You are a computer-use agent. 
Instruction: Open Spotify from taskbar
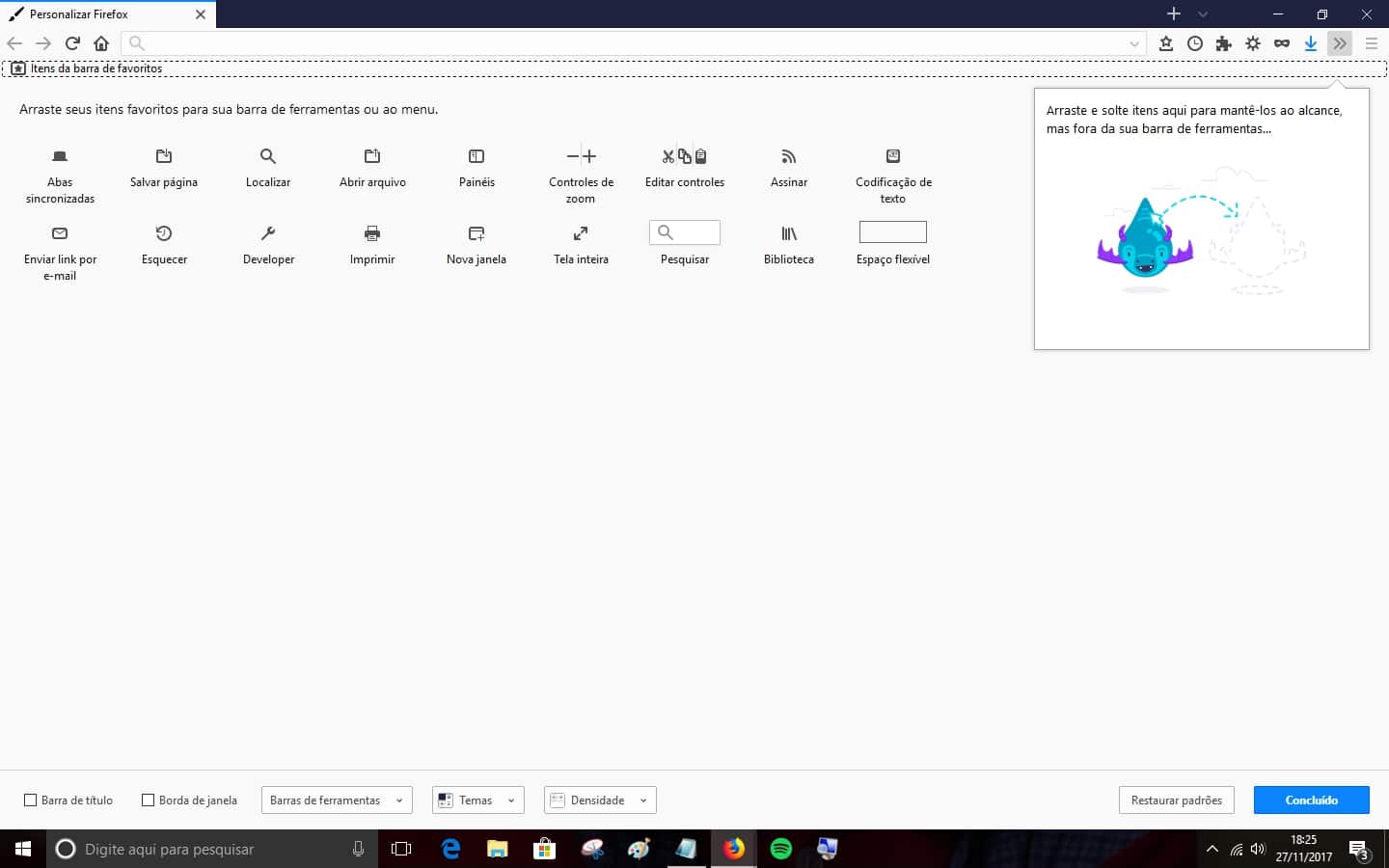781,849
